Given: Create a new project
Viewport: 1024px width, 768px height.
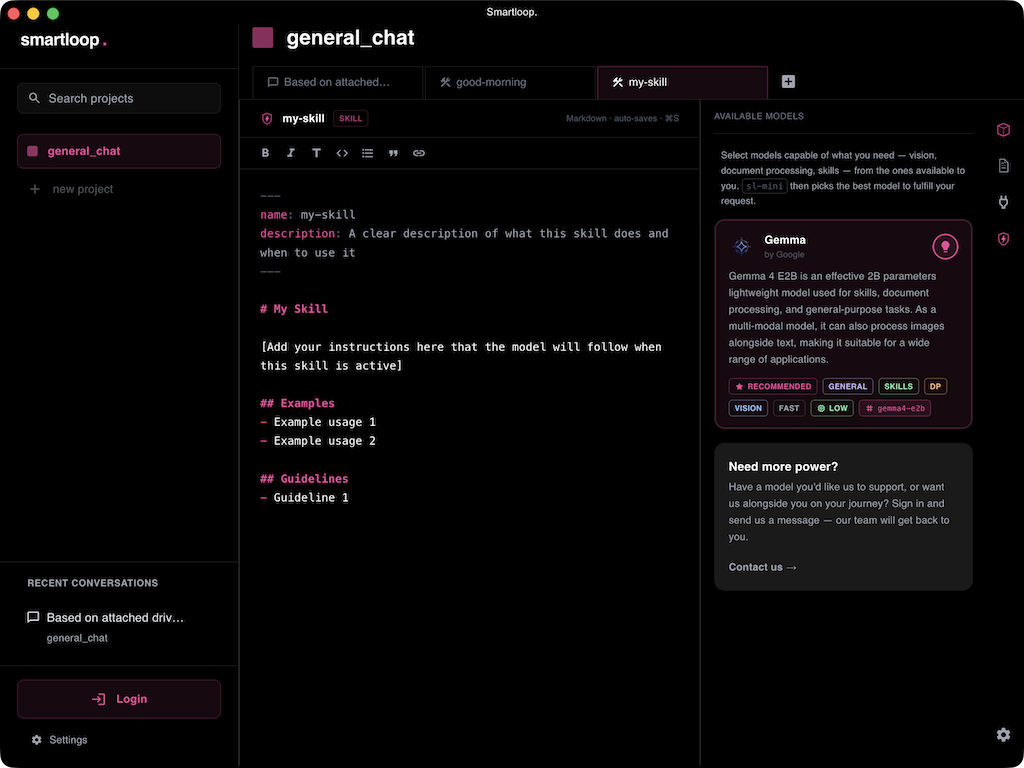Looking at the screenshot, I should 72,189.
